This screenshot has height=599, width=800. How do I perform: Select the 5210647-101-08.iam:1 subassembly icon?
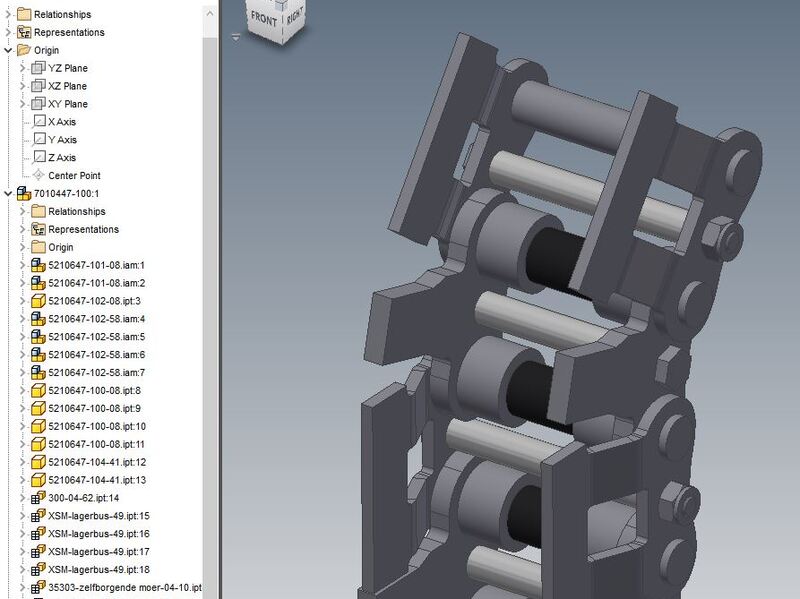coord(38,265)
